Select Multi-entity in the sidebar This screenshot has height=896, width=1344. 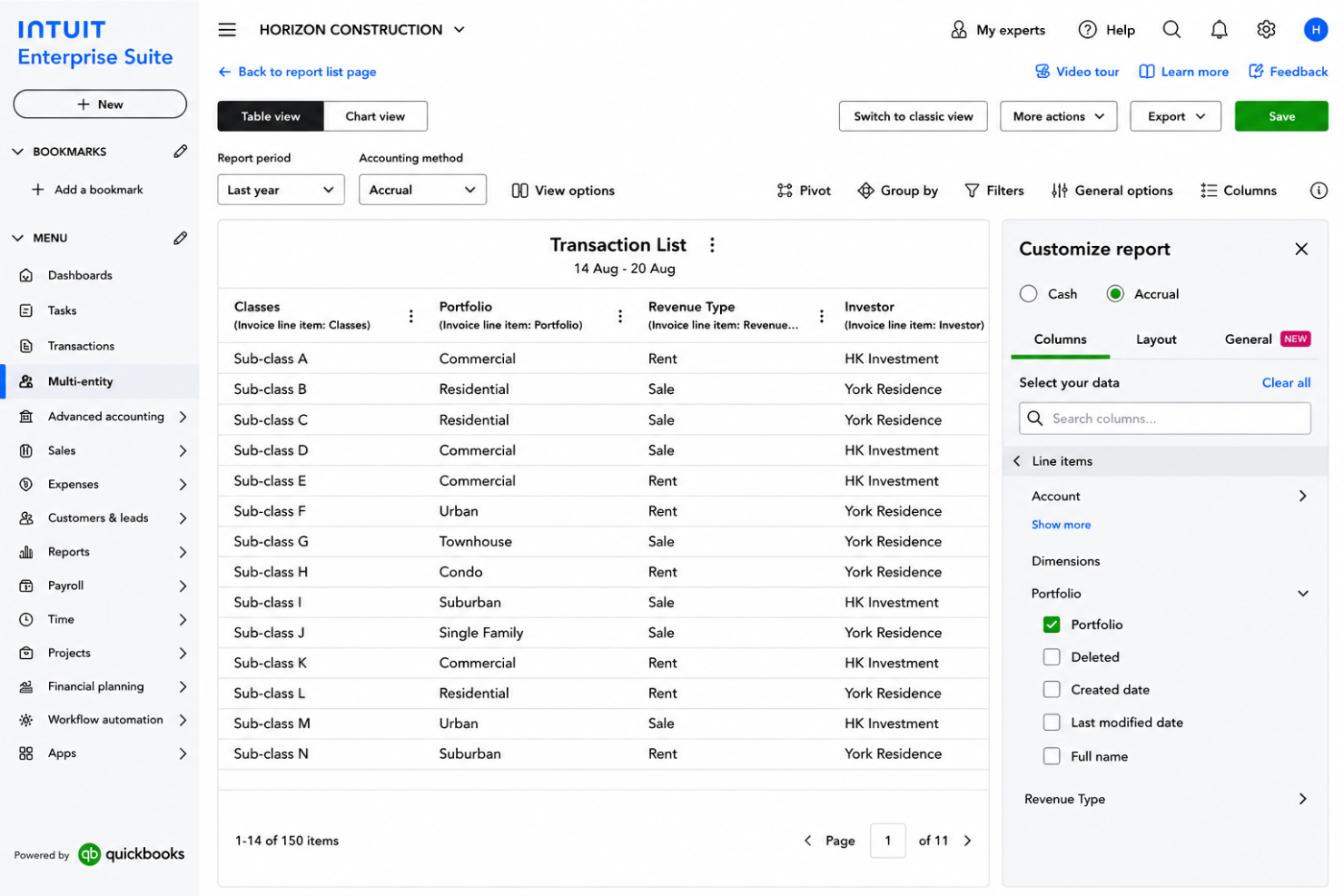(100, 381)
